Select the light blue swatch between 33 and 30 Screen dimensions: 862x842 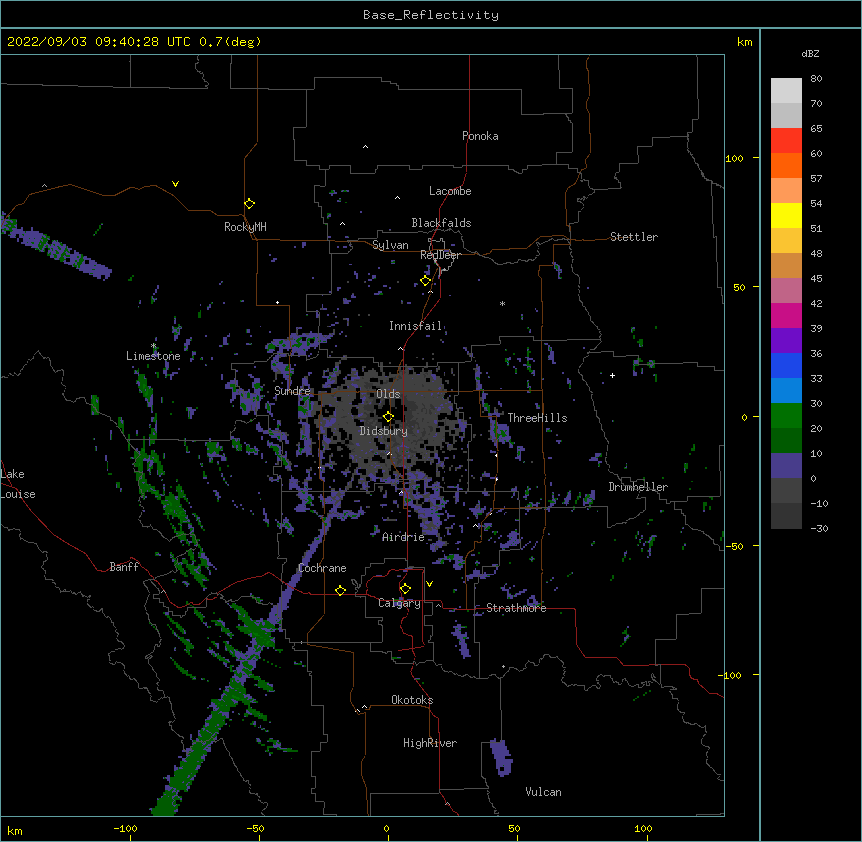point(786,391)
